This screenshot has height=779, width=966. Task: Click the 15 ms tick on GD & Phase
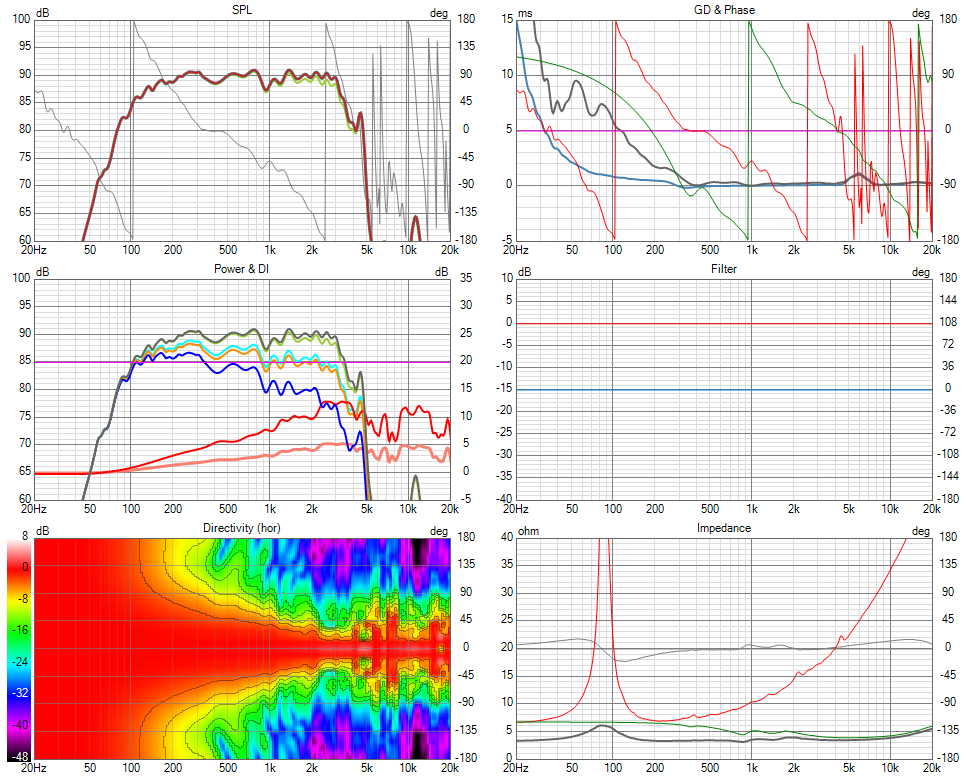507,19
